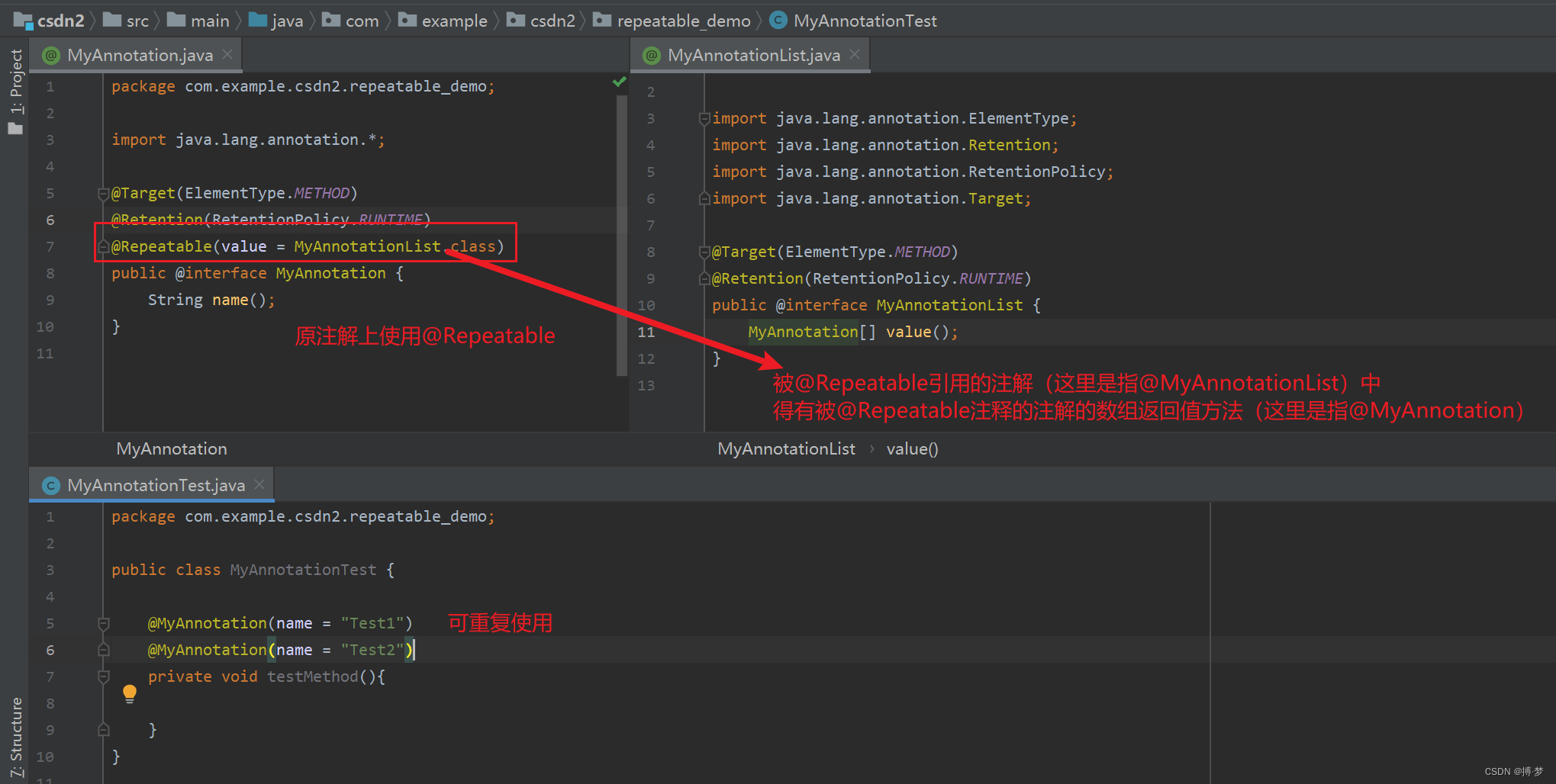This screenshot has height=784, width=1556.
Task: Click the MyAnnotation[] value() declaration
Action: pyautogui.click(x=852, y=332)
